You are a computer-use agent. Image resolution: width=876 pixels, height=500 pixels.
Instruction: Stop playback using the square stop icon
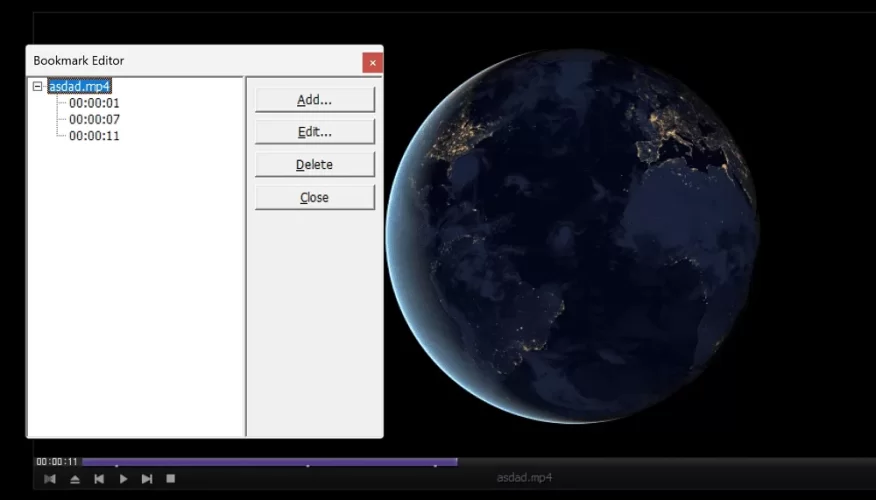tap(171, 479)
